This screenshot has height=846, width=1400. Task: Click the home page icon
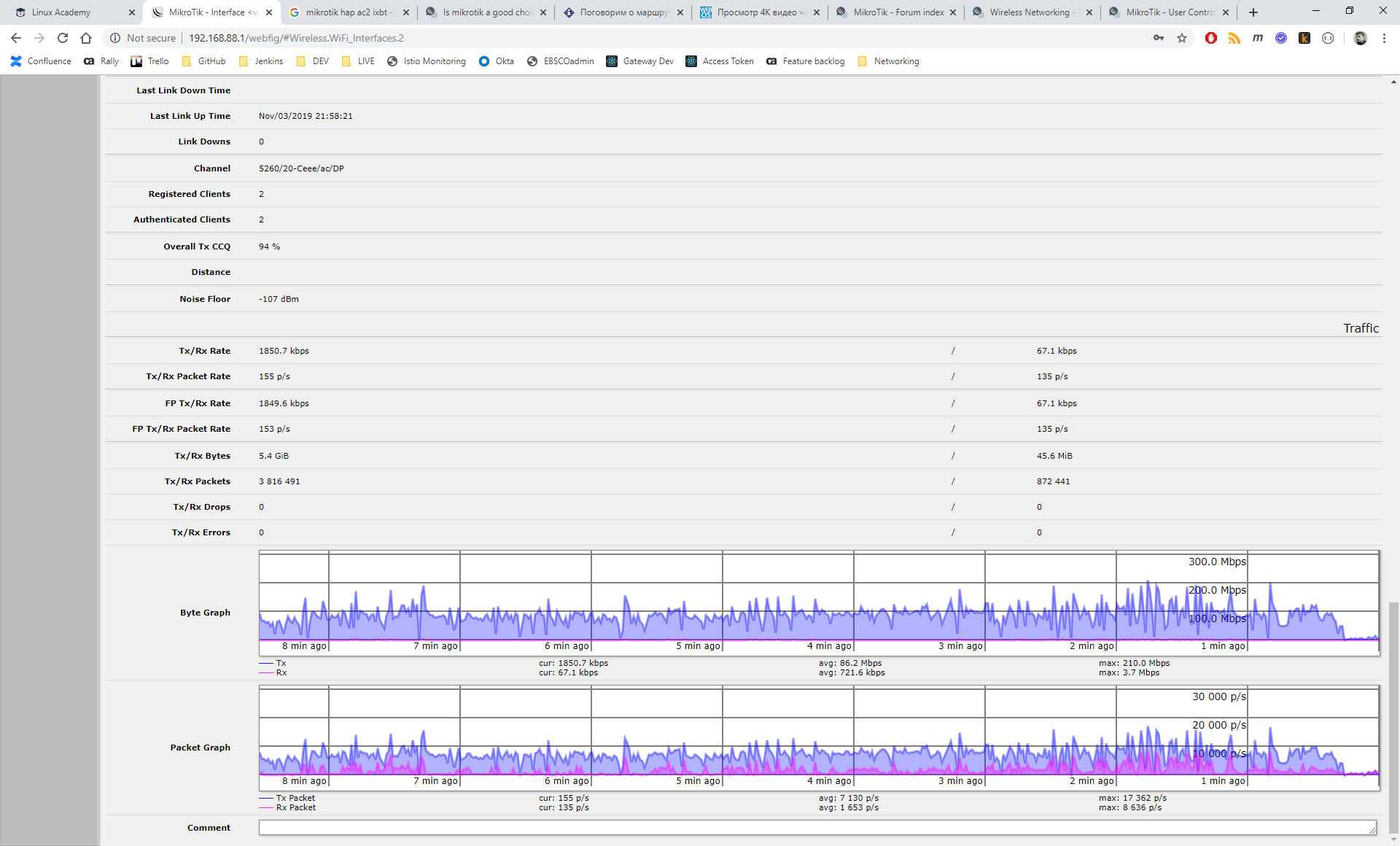[x=86, y=38]
